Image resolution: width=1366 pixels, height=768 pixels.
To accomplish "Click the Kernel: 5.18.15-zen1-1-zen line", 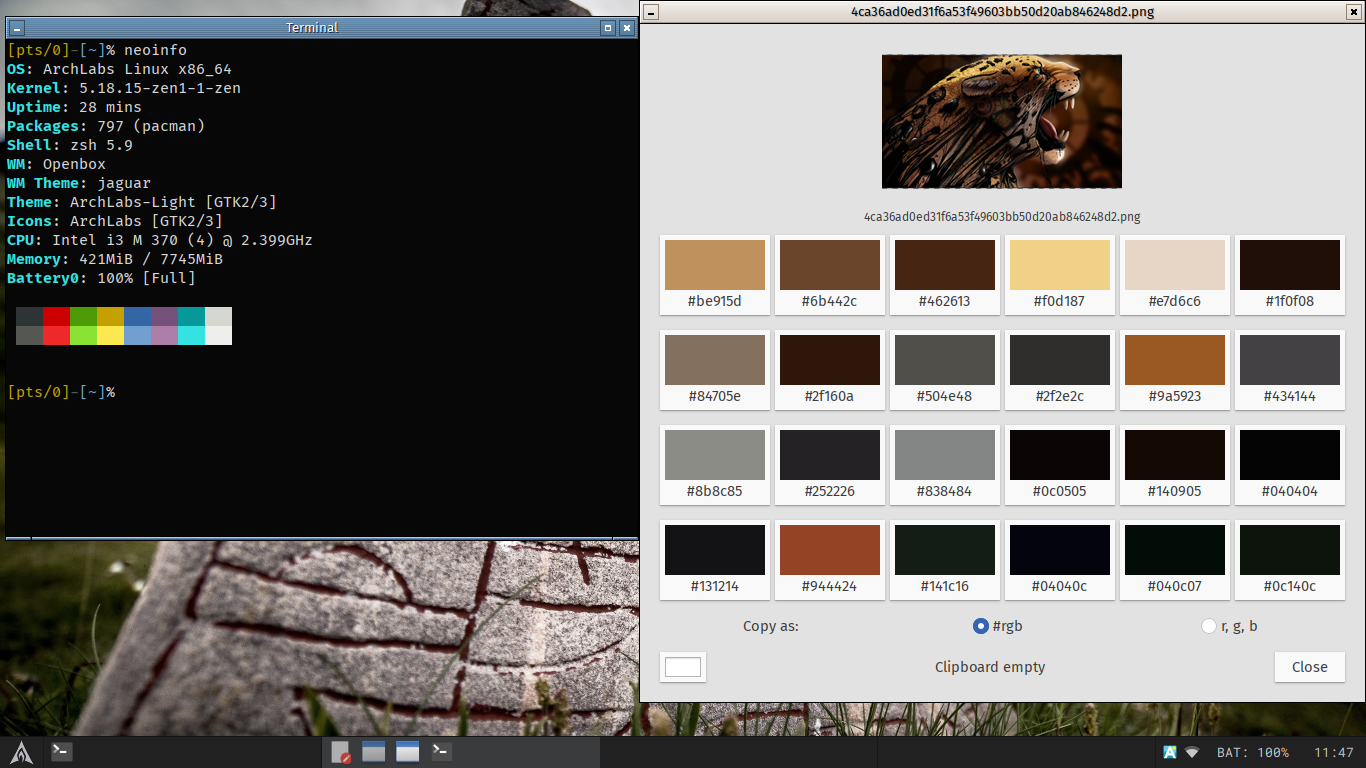I will [x=124, y=88].
